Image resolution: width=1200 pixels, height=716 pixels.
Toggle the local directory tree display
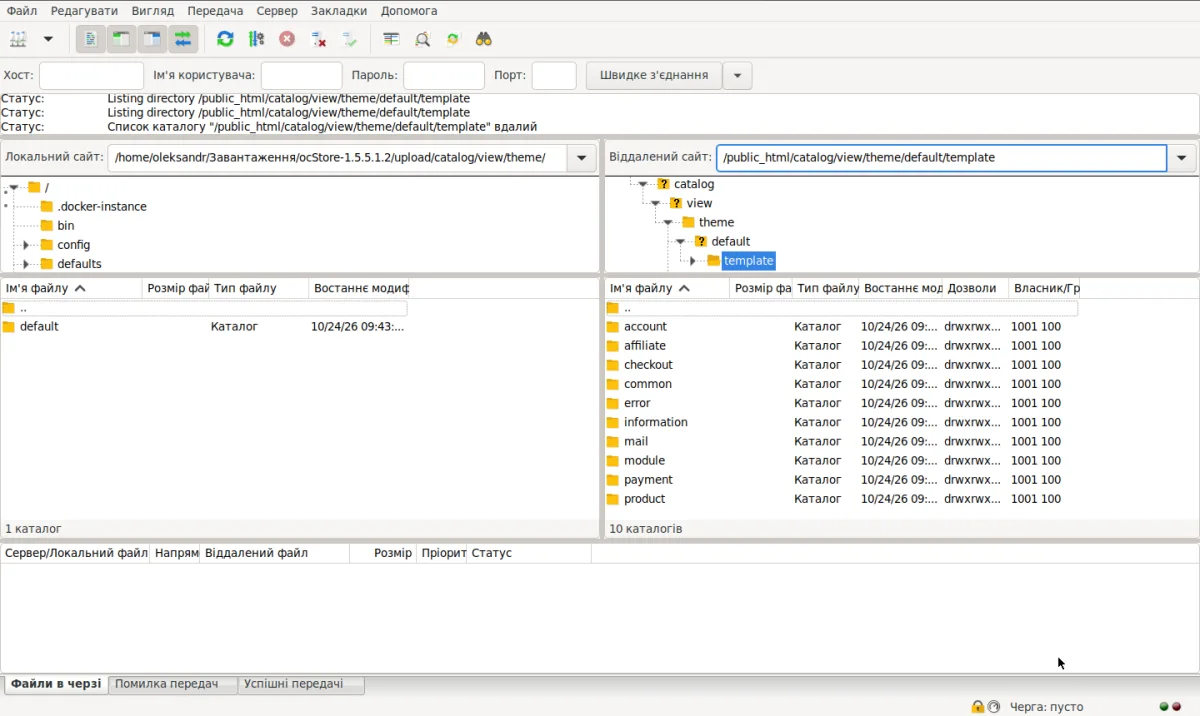point(121,39)
